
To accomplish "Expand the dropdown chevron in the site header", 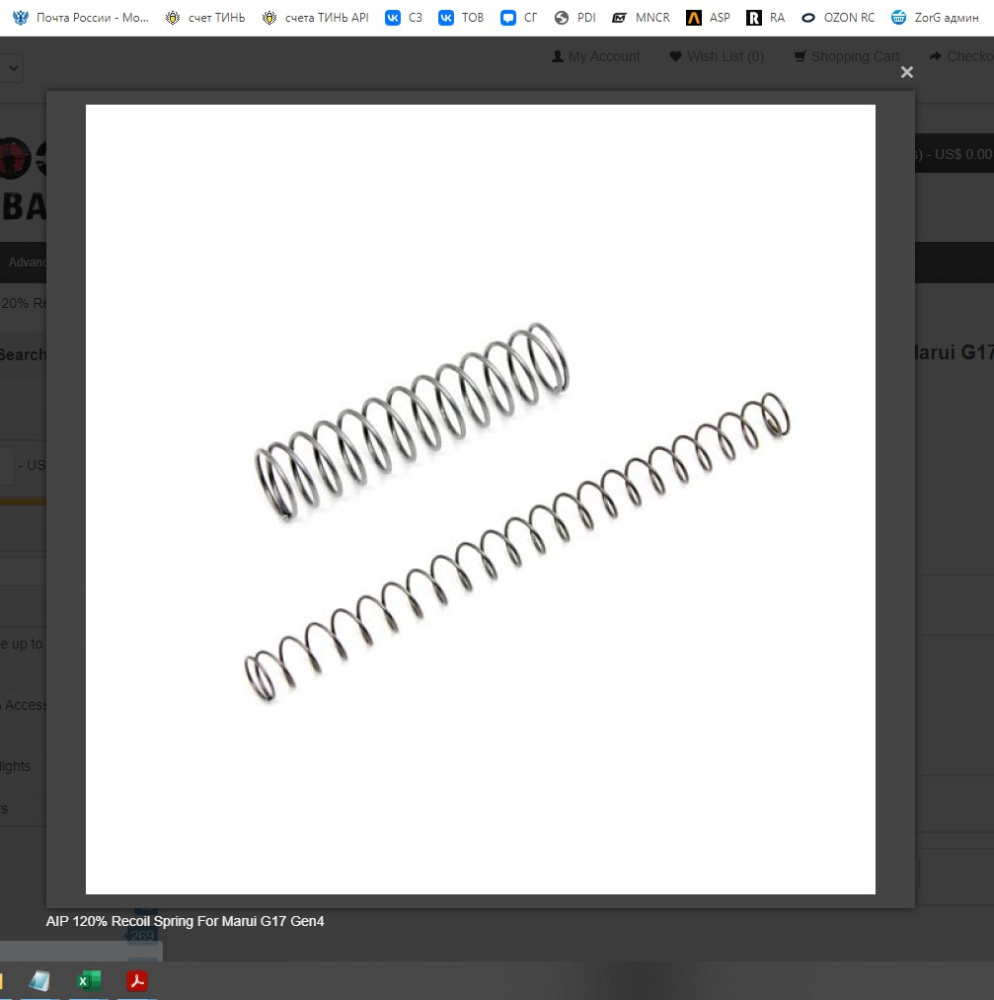I will (x=13, y=68).
